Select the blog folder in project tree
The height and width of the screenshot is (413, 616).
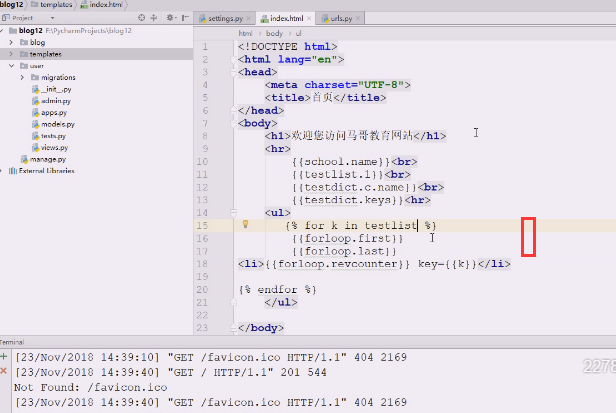[33, 42]
